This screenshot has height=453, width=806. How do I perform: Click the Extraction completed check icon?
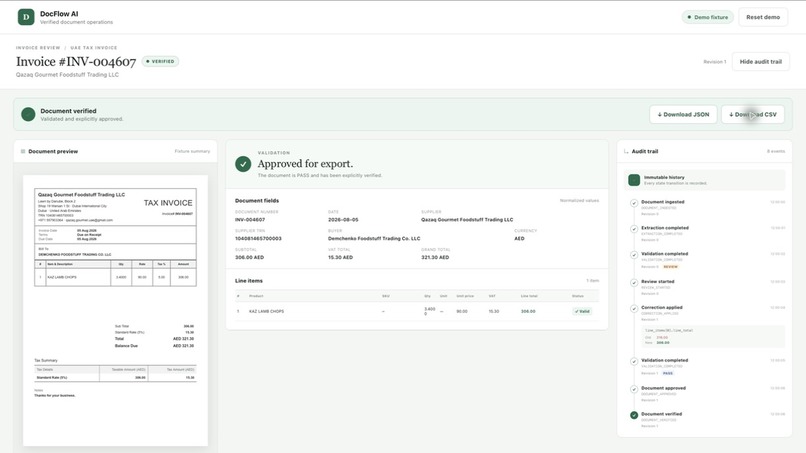(634, 229)
